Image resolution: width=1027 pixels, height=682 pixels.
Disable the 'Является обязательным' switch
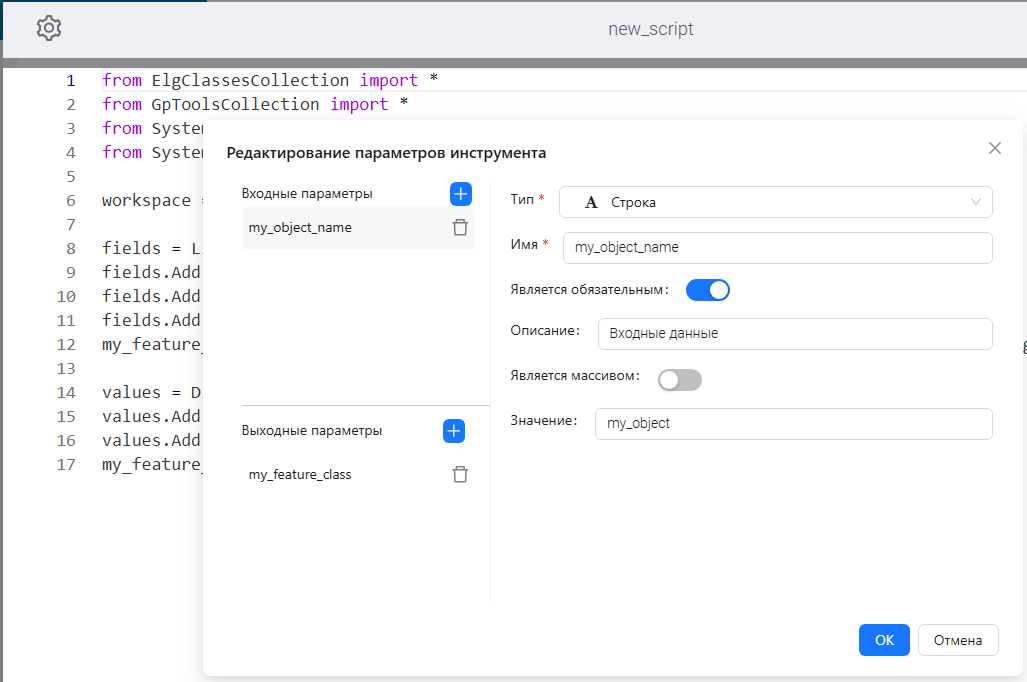click(707, 290)
